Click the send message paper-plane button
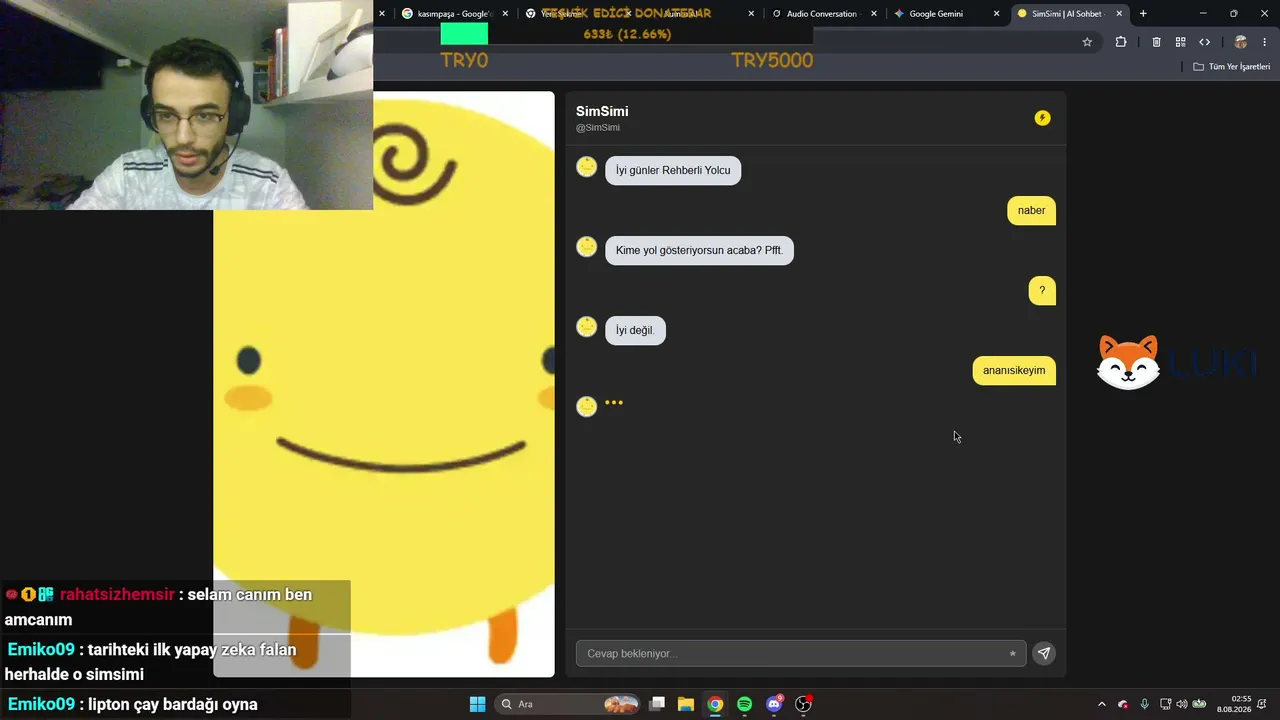Viewport: 1280px width, 720px height. 1043,653
